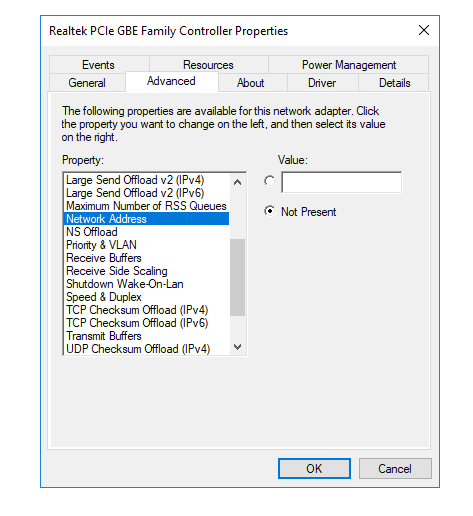Click the property list scrollbar thumb
Image resolution: width=473 pixels, height=516 pixels.
tap(237, 277)
